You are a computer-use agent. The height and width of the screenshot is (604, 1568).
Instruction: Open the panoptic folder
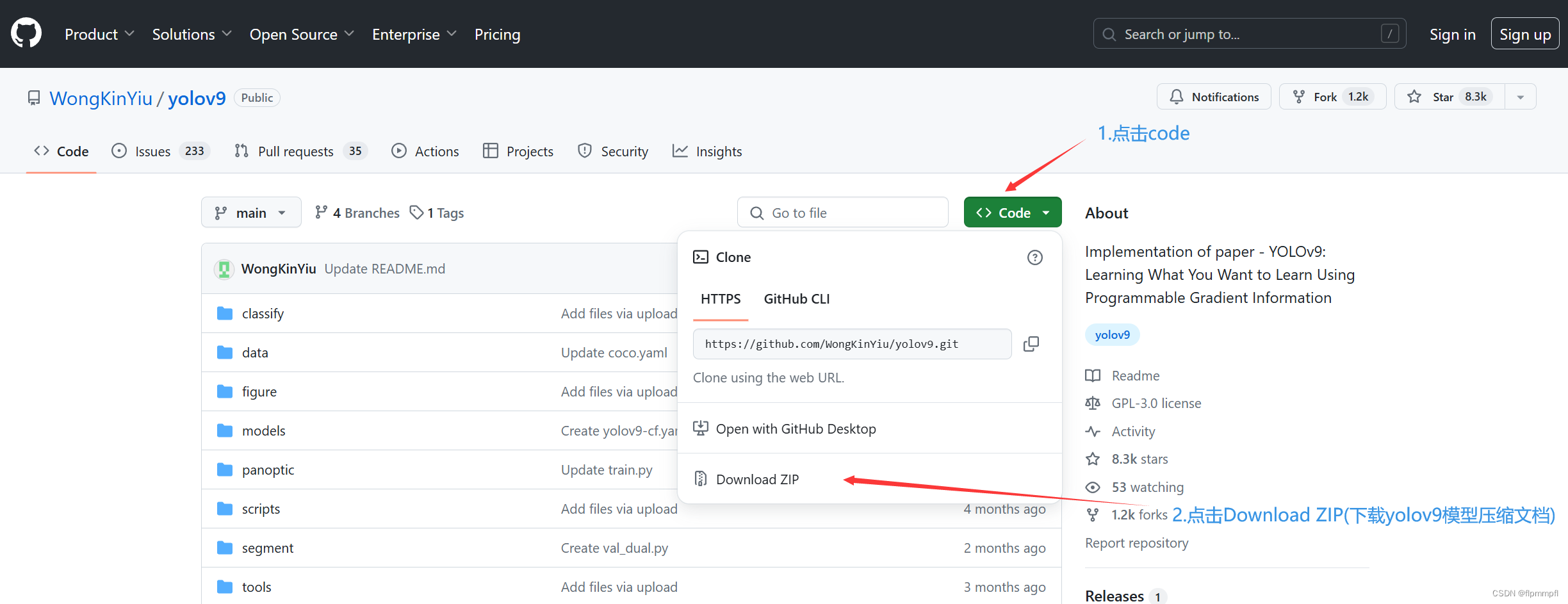coord(268,469)
